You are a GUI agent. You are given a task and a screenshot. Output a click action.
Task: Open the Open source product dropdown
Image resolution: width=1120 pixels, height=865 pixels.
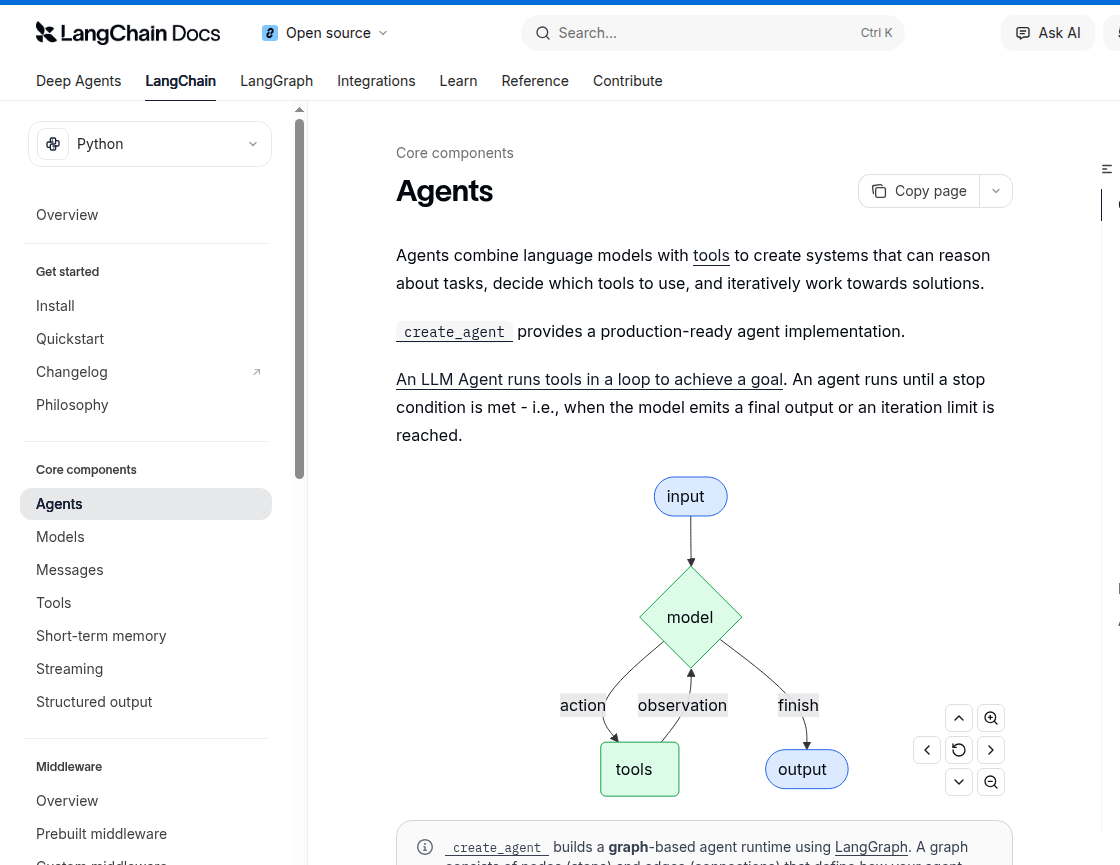click(x=325, y=33)
